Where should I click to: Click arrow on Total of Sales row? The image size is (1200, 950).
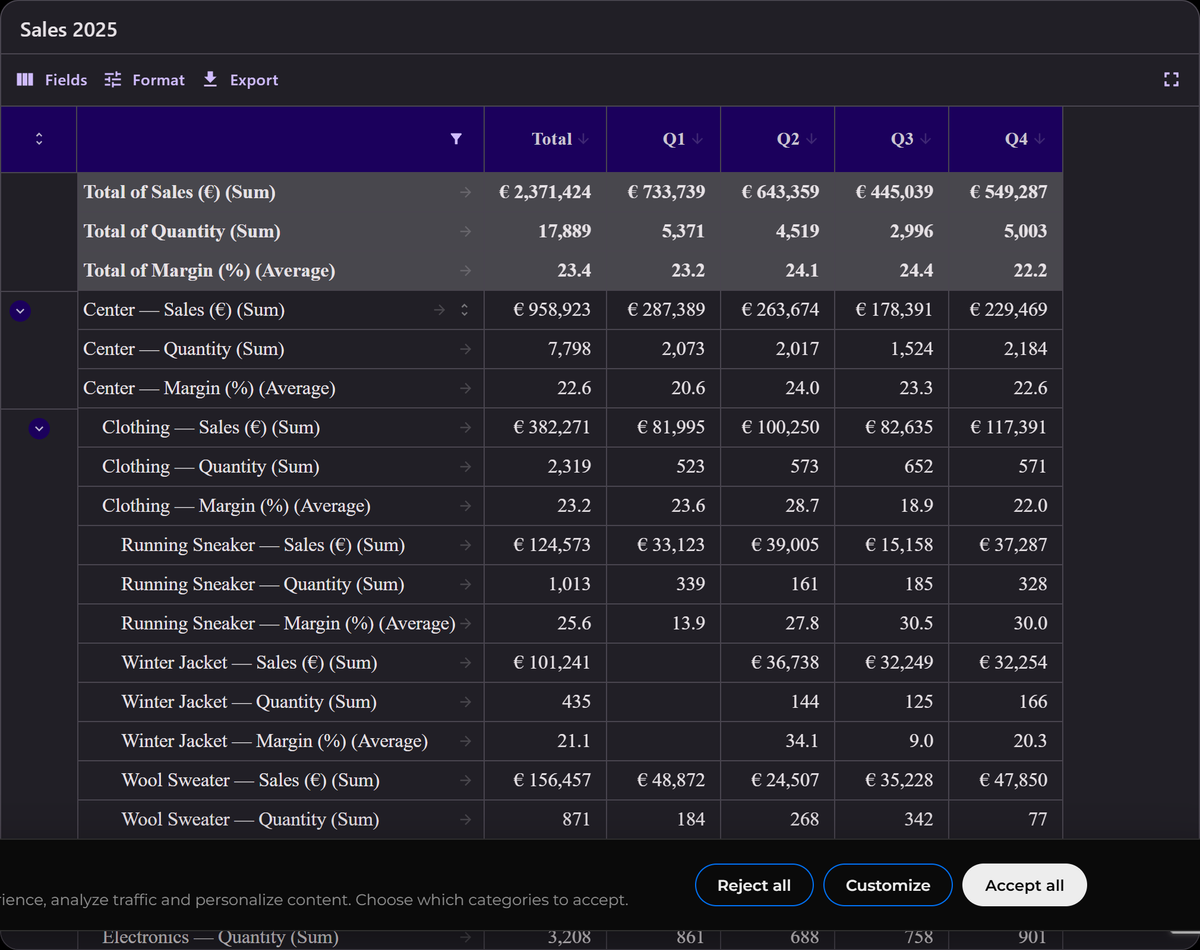[x=464, y=192]
